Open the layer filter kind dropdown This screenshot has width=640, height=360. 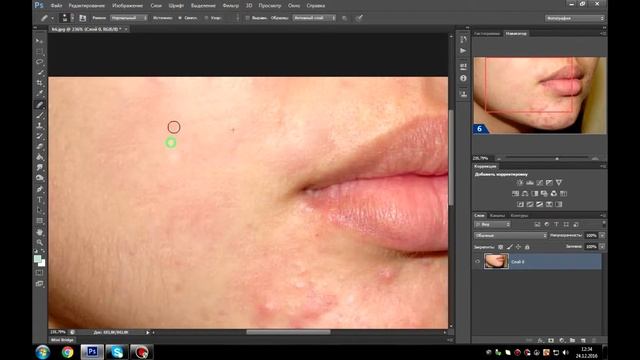(x=492, y=224)
